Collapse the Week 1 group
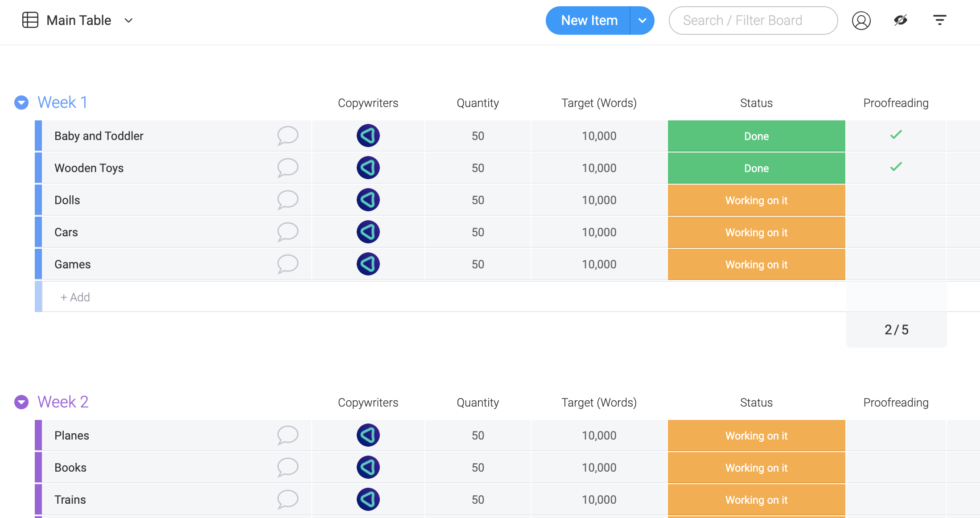Viewport: 980px width, 518px height. coord(21,102)
